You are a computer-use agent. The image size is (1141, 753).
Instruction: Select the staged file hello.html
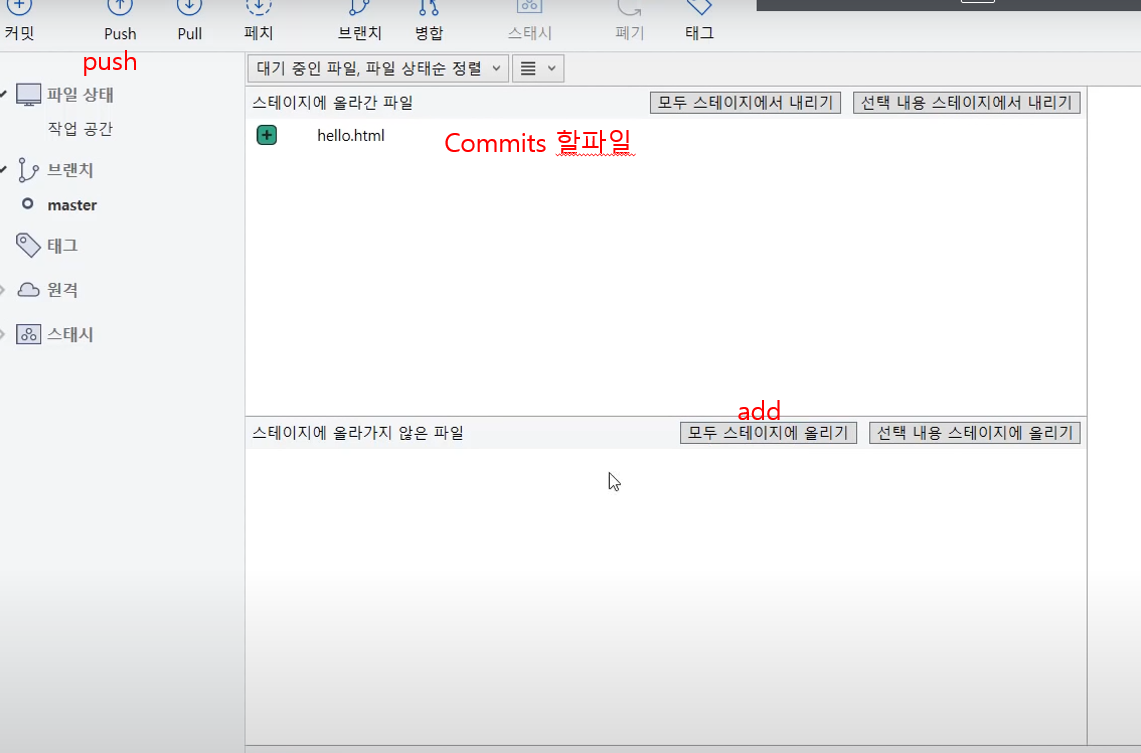(351, 135)
